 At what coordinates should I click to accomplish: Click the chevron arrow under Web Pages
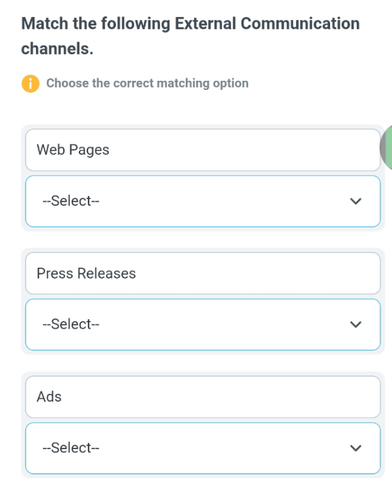(x=356, y=201)
